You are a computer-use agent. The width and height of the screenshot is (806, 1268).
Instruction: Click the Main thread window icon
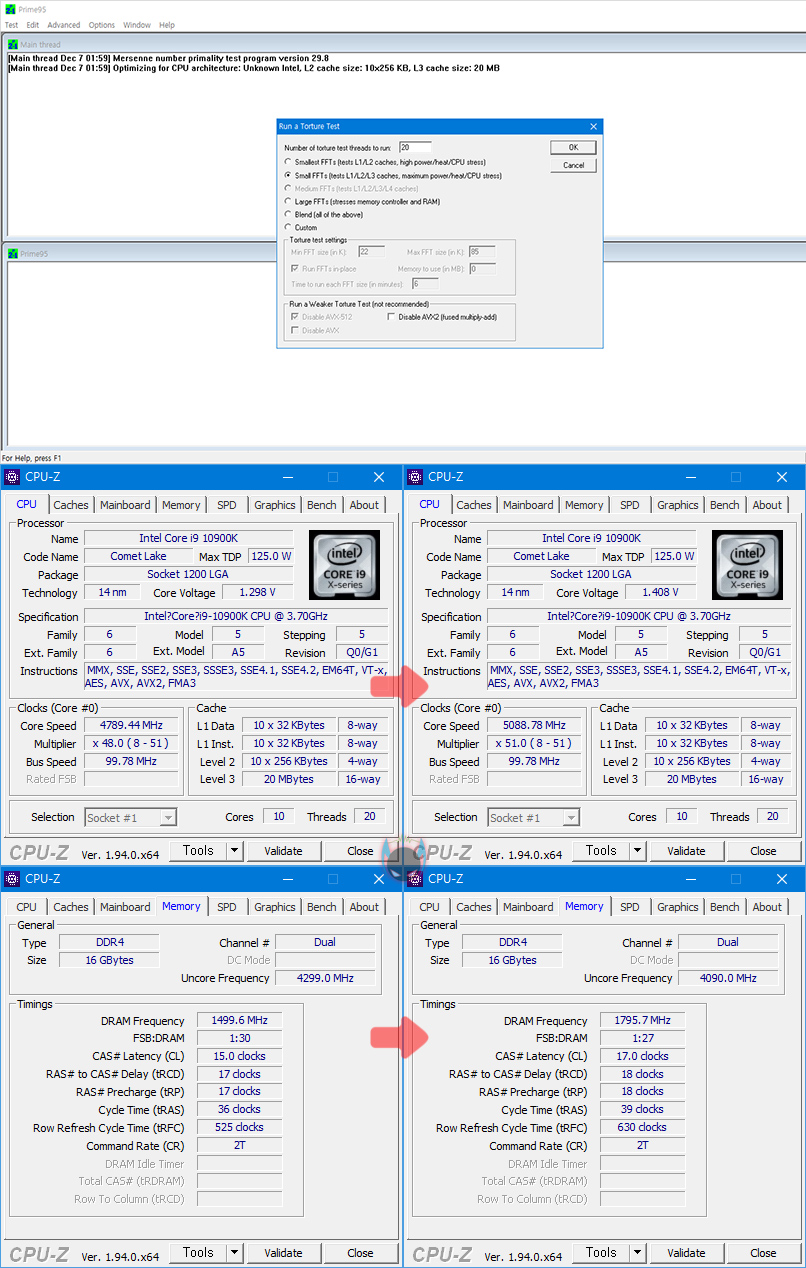pos(13,45)
